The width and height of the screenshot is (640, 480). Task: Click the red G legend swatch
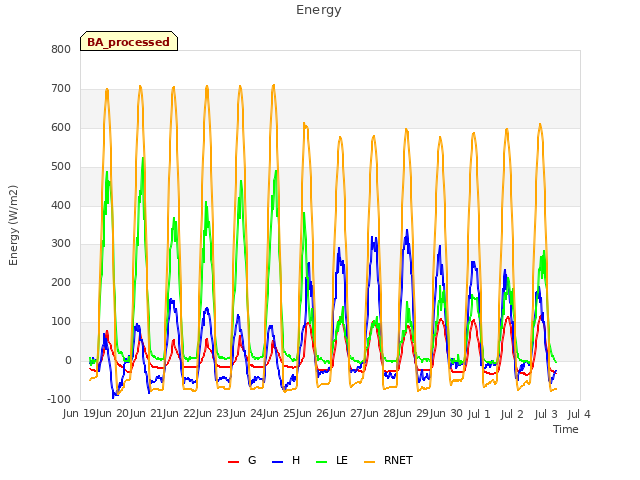[x=233, y=462]
